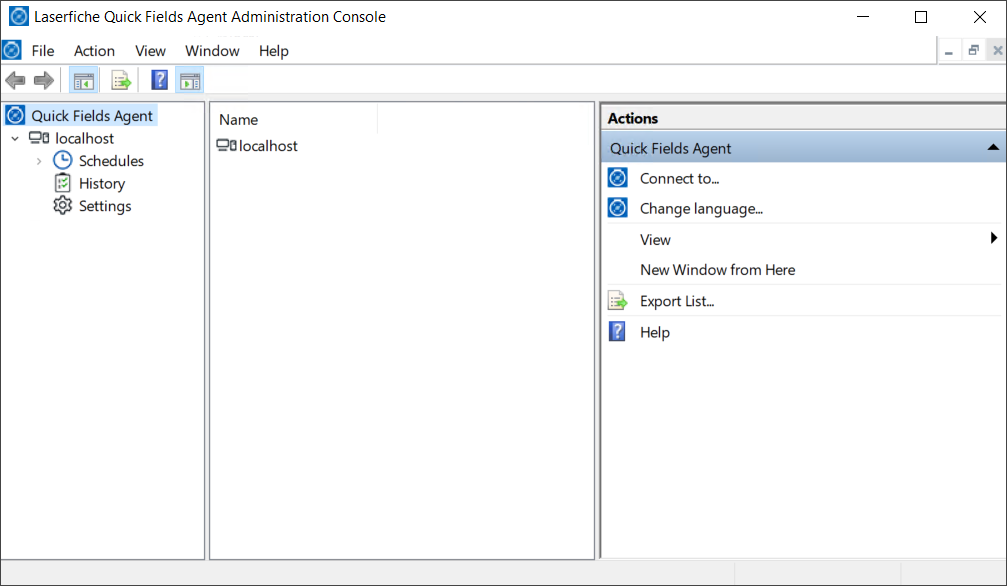Open Settings gear node in tree
Screen dimensions: 1007x586
point(62,206)
